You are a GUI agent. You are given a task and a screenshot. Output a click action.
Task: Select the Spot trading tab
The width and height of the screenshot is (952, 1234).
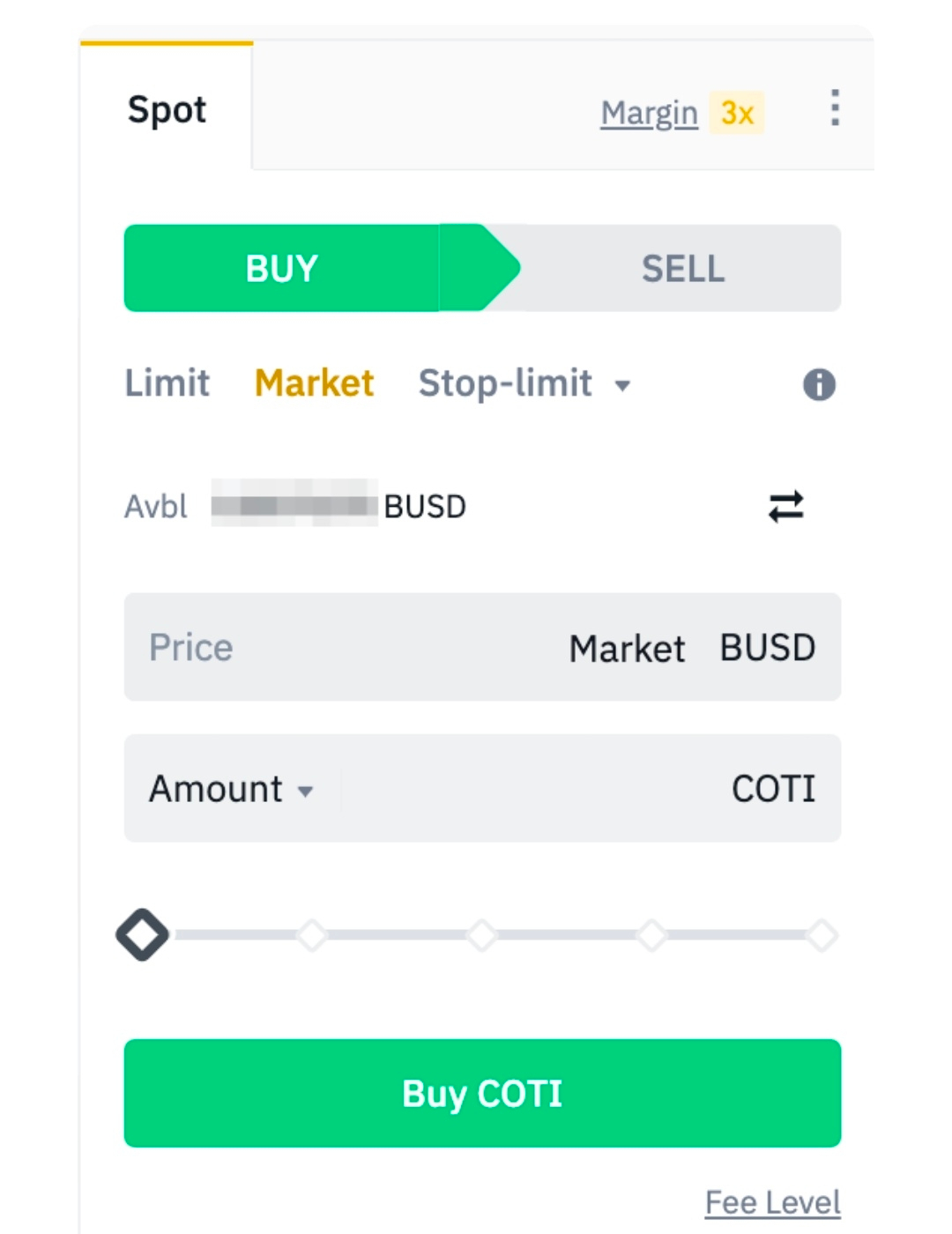(167, 110)
